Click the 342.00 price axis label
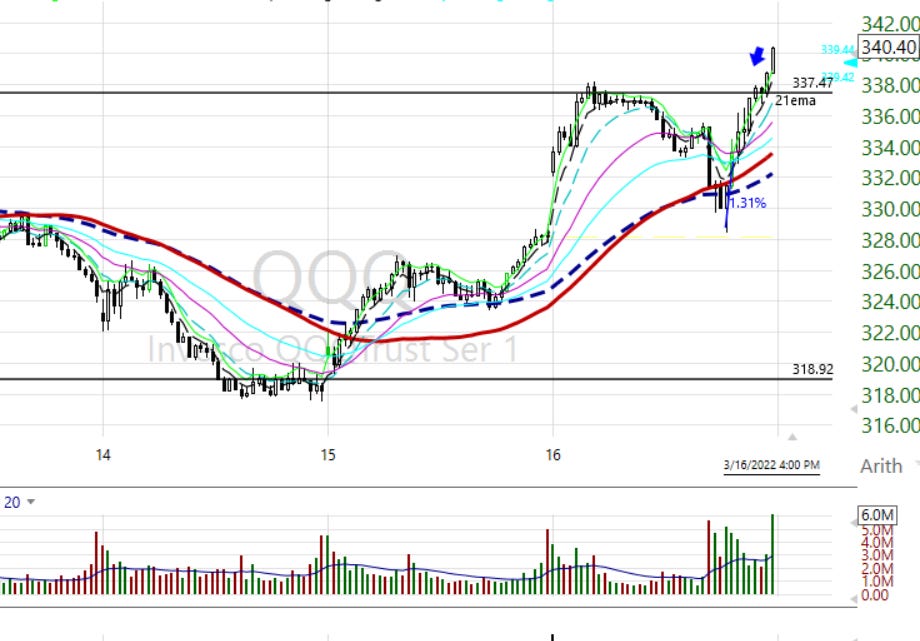 tap(890, 24)
